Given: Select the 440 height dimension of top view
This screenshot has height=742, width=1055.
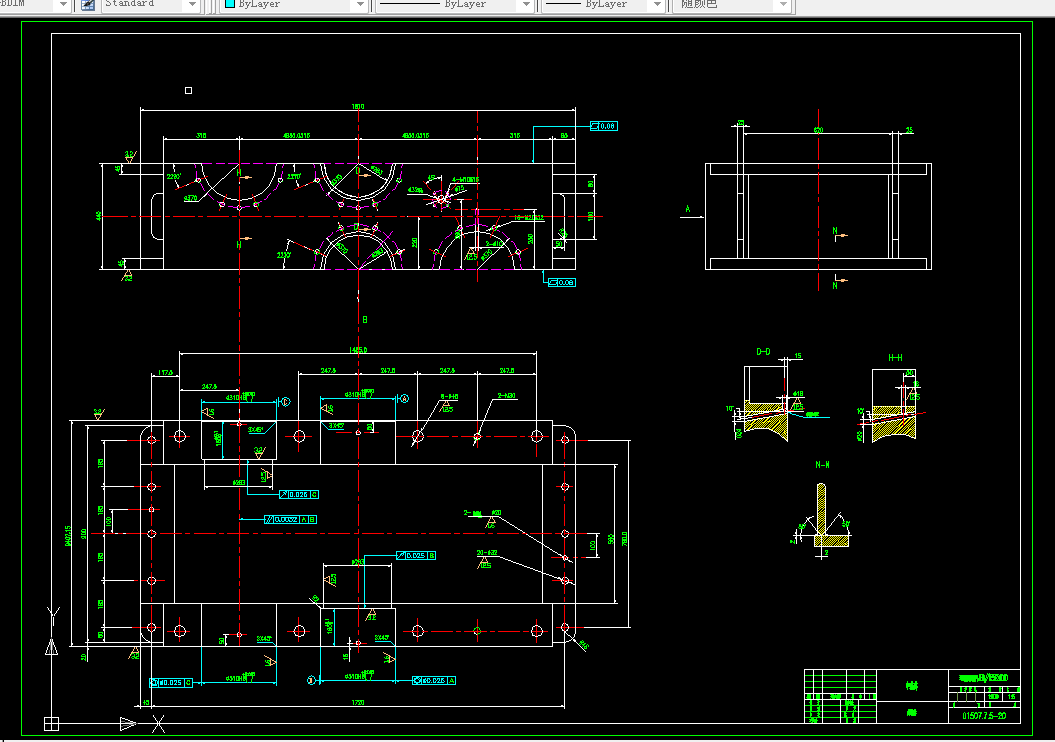Looking at the screenshot, I should (98, 216).
